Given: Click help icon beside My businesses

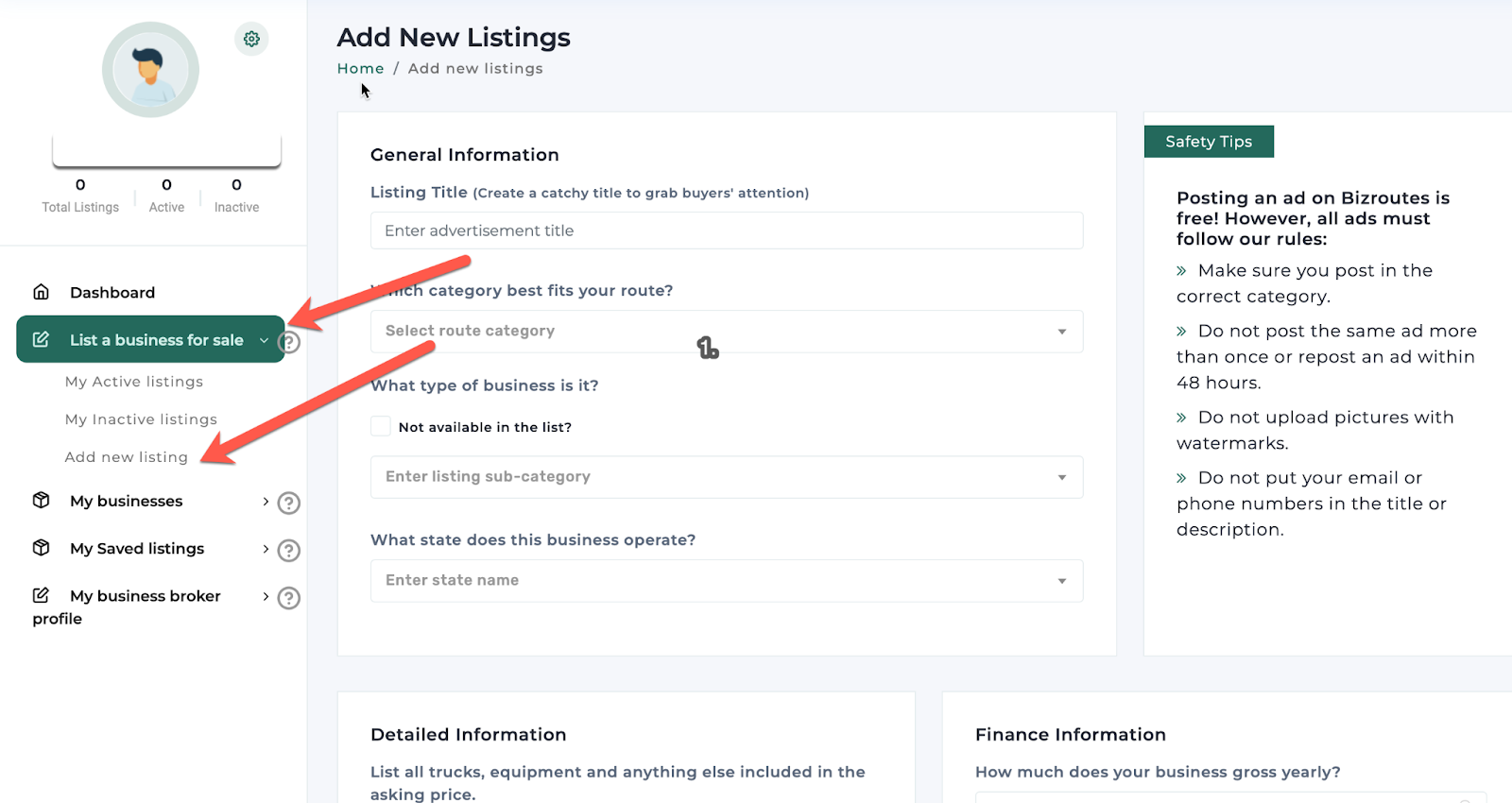Looking at the screenshot, I should 289,503.
